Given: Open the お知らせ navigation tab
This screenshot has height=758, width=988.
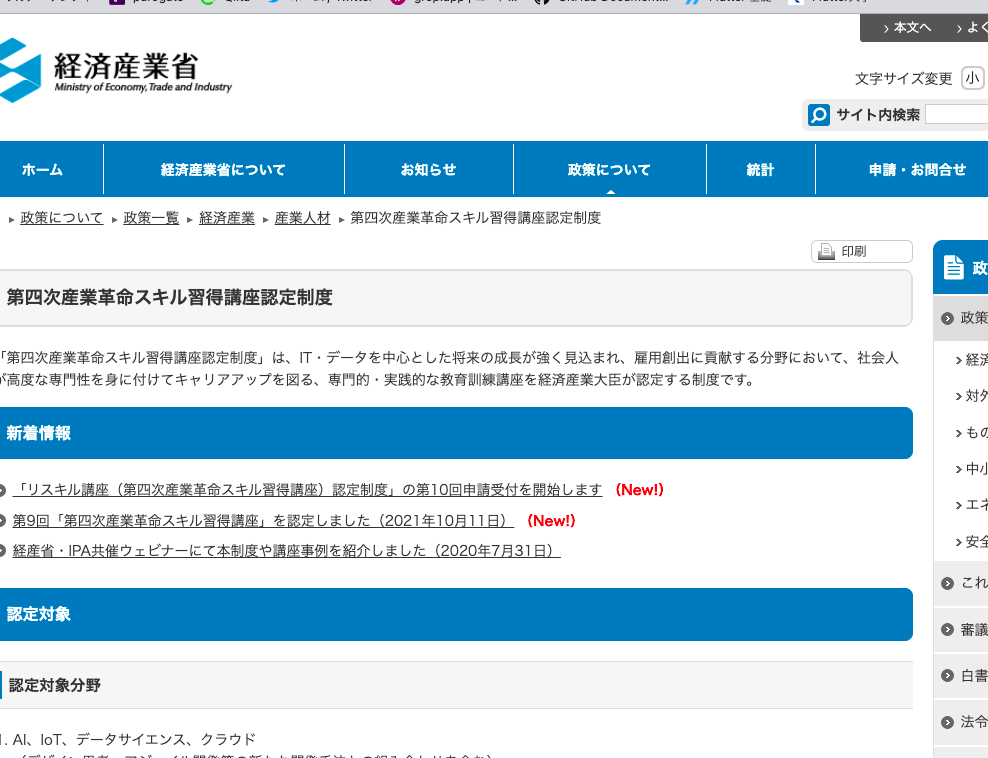Looking at the screenshot, I should [428, 169].
